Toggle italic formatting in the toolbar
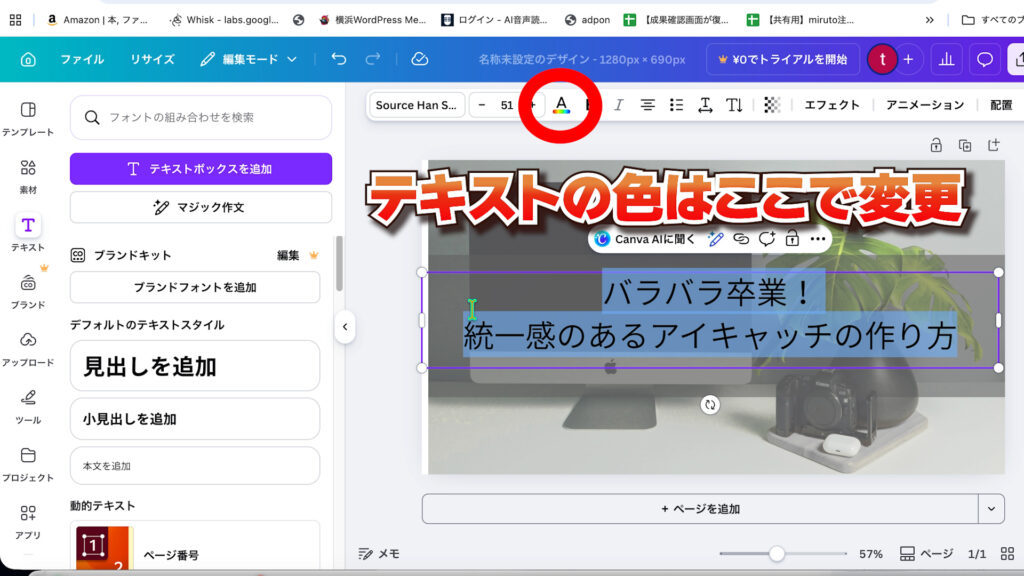This screenshot has width=1024, height=576. (x=618, y=105)
